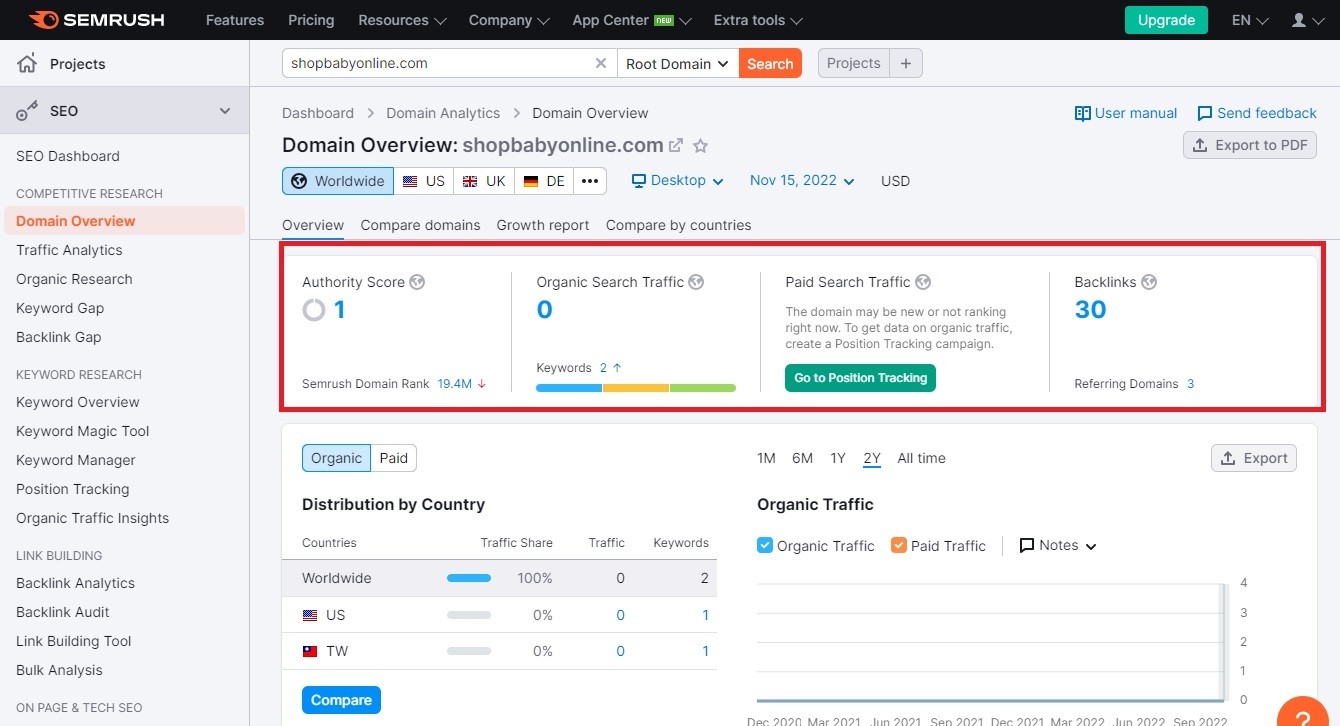Click the blue Compare button
The image size is (1340, 726).
tap(341, 700)
